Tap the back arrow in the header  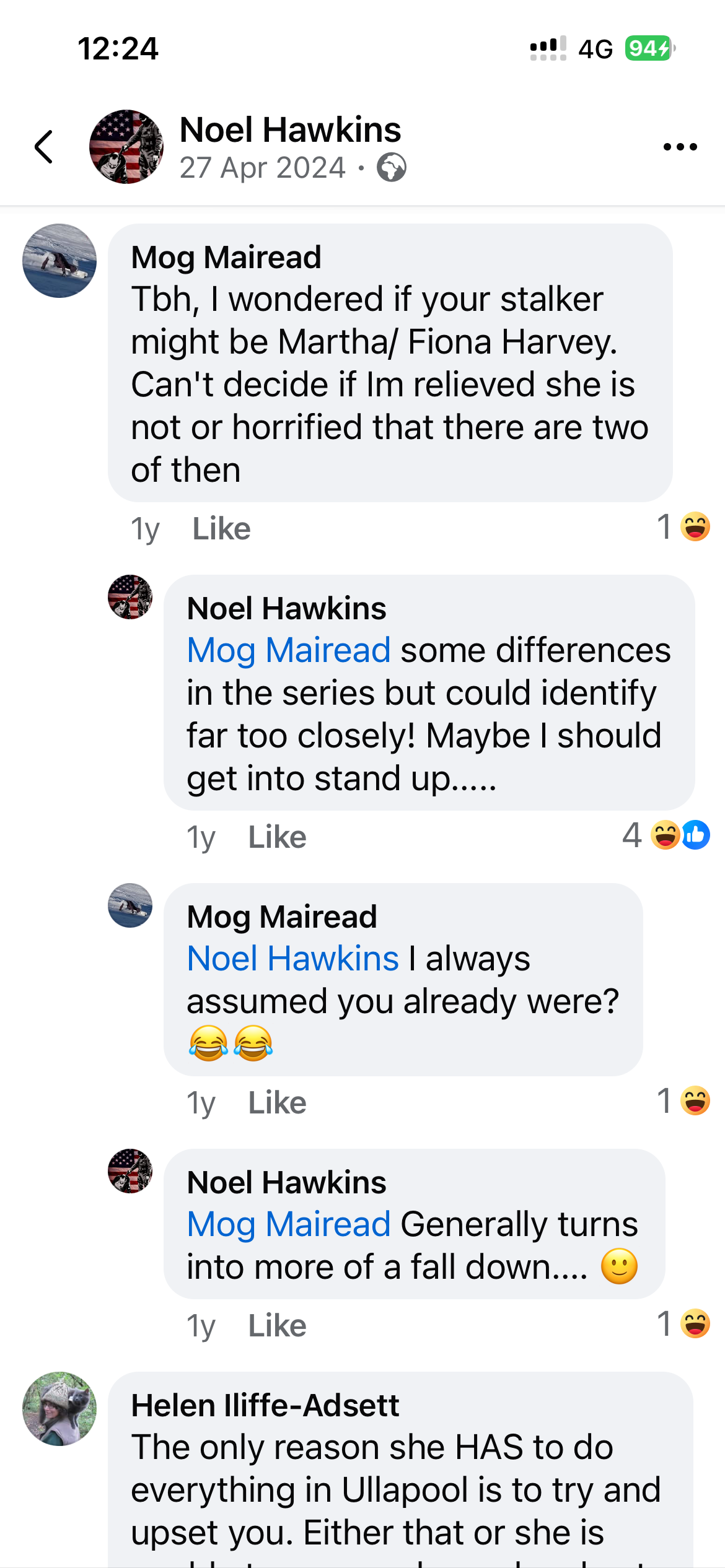pyautogui.click(x=44, y=147)
